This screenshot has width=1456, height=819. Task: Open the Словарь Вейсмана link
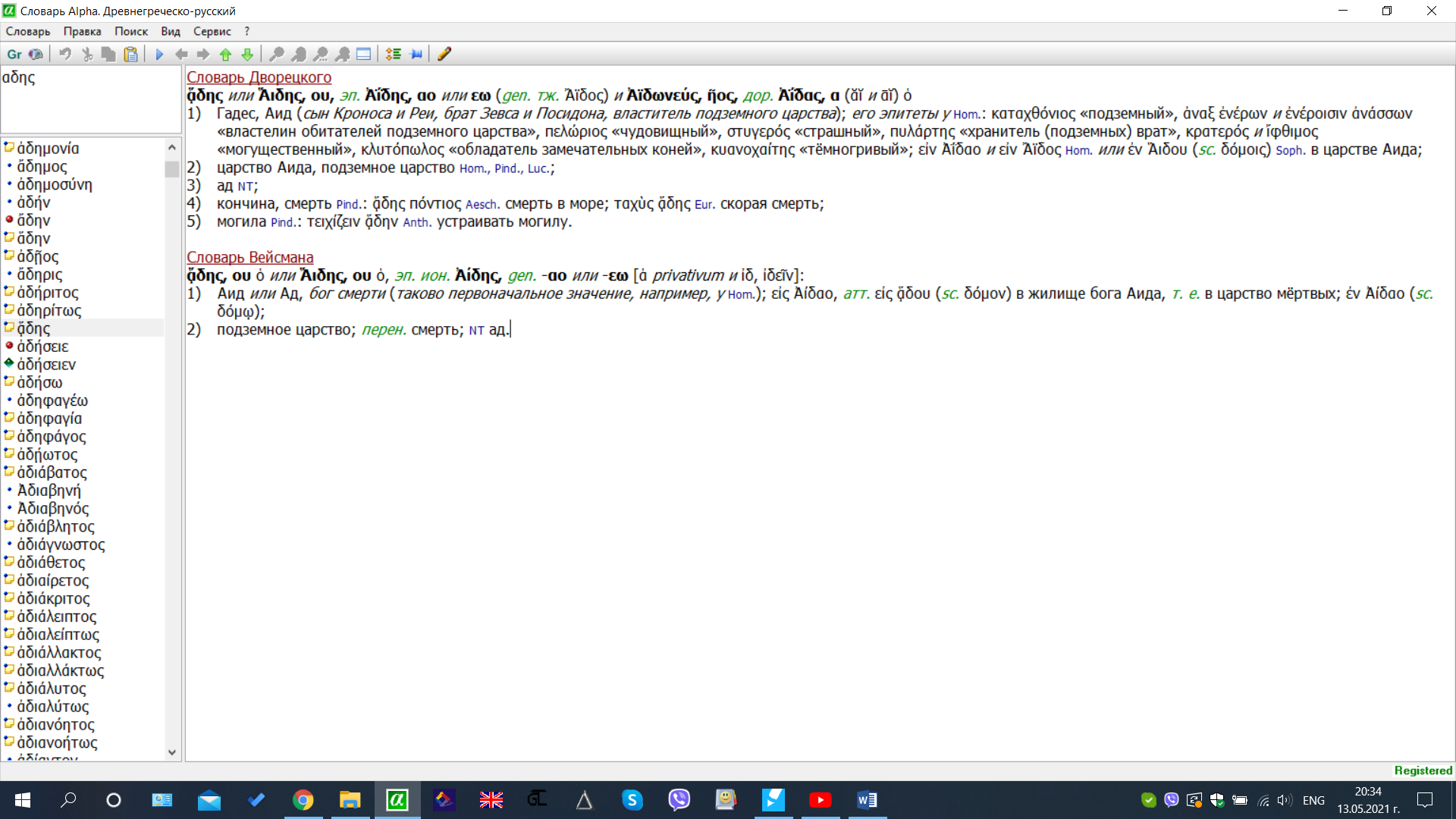[x=249, y=257]
